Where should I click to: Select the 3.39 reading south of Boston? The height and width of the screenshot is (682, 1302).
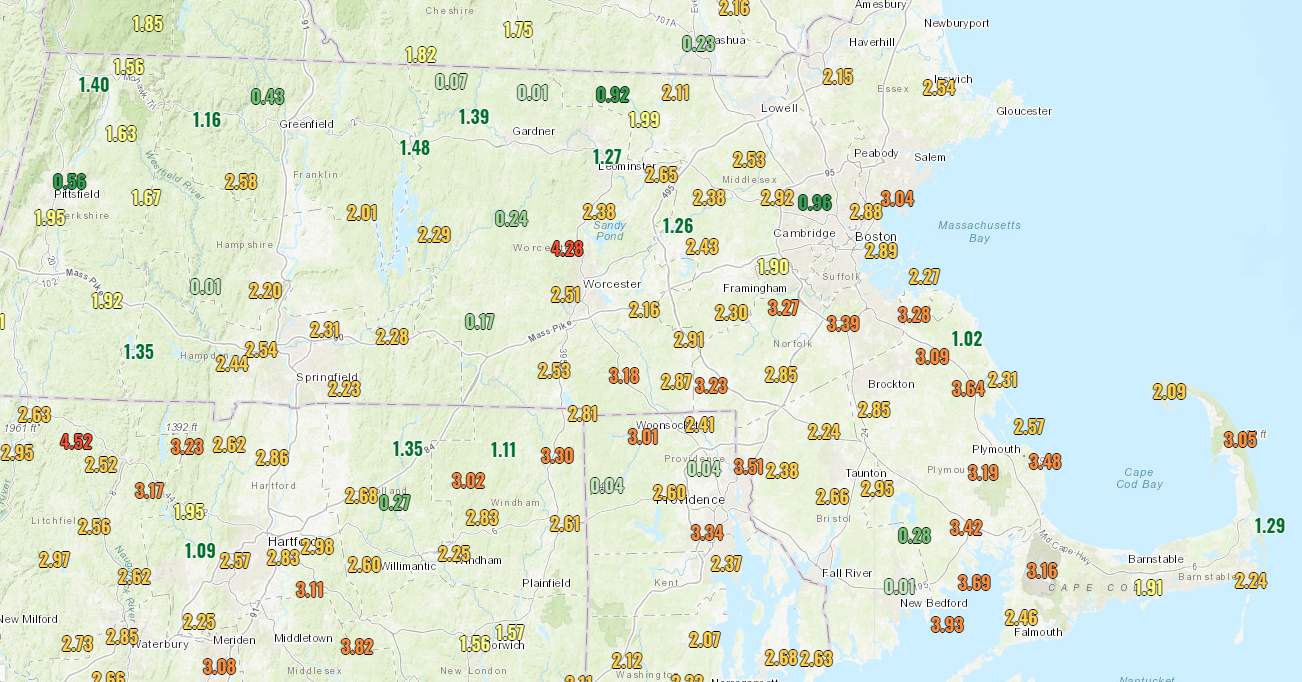tap(843, 323)
